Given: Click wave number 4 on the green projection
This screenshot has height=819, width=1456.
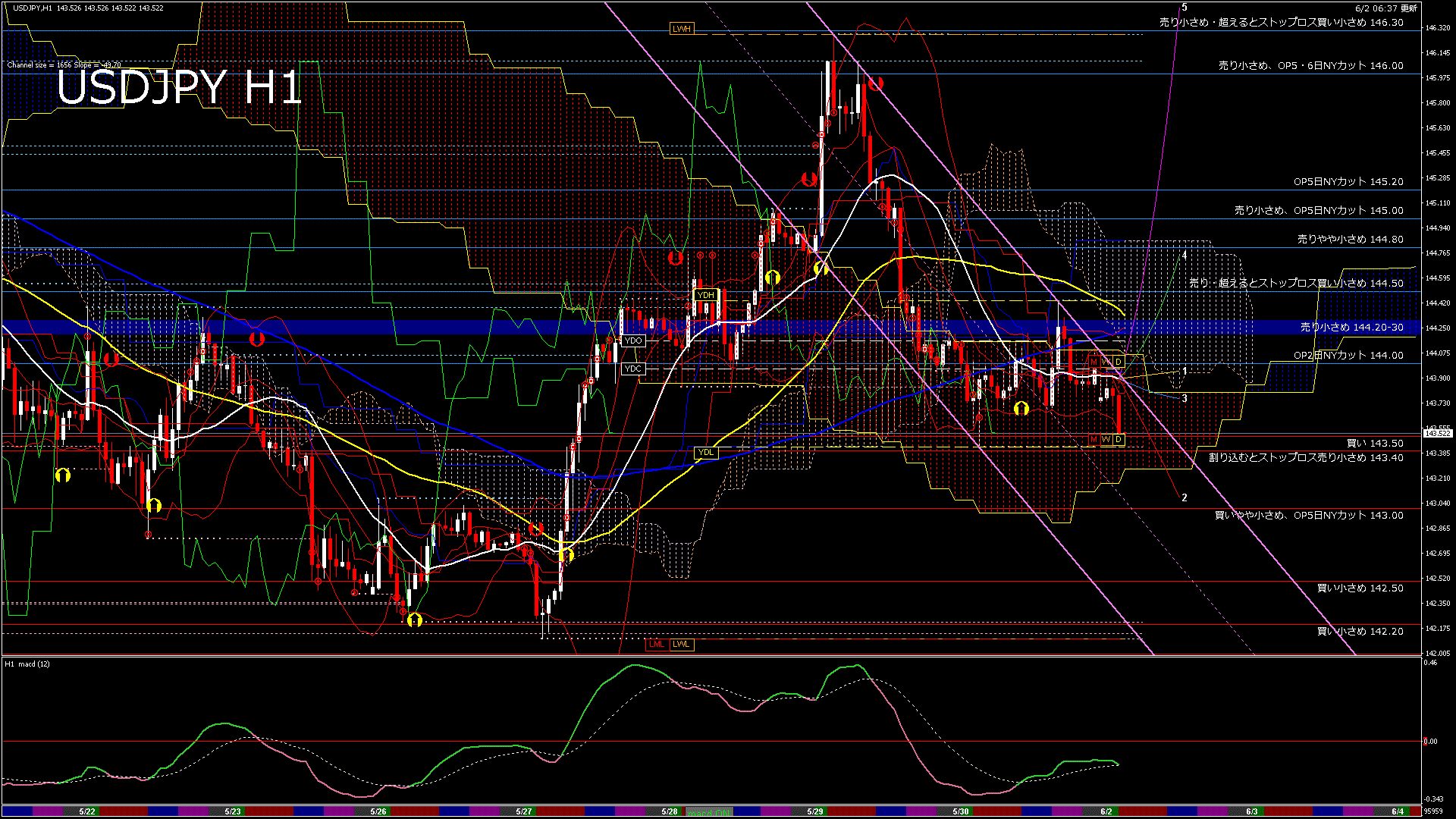Looking at the screenshot, I should pyautogui.click(x=1185, y=256).
